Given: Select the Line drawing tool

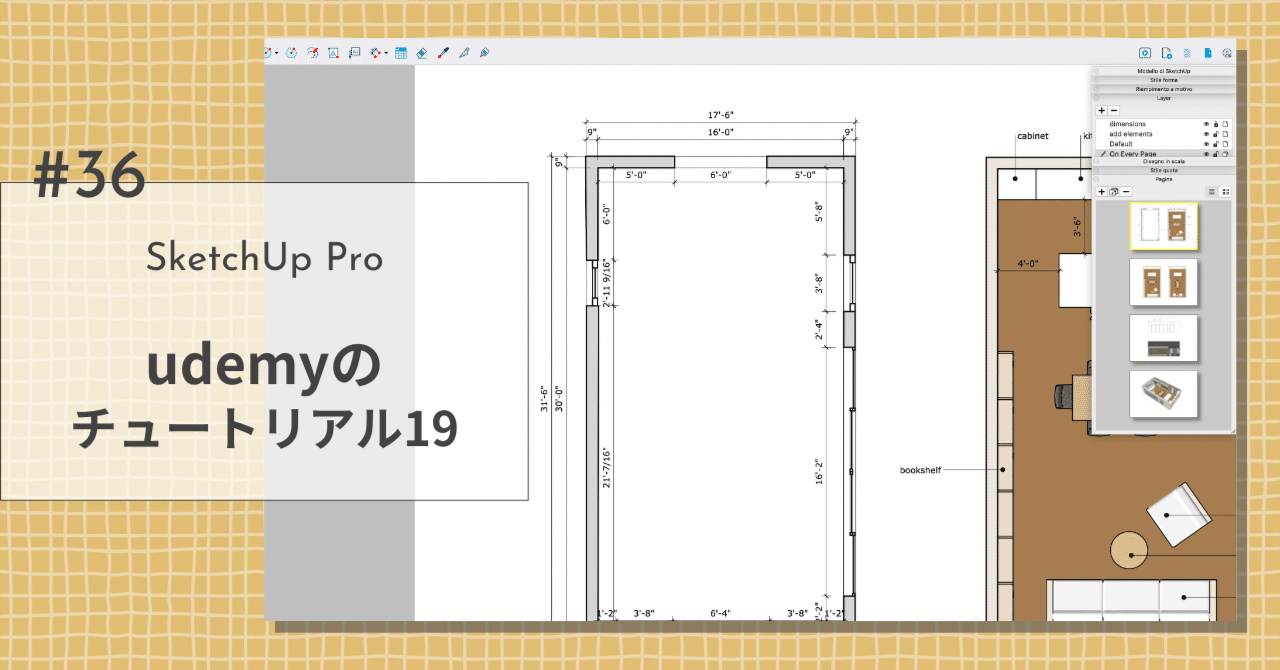Looking at the screenshot, I should point(267,52).
